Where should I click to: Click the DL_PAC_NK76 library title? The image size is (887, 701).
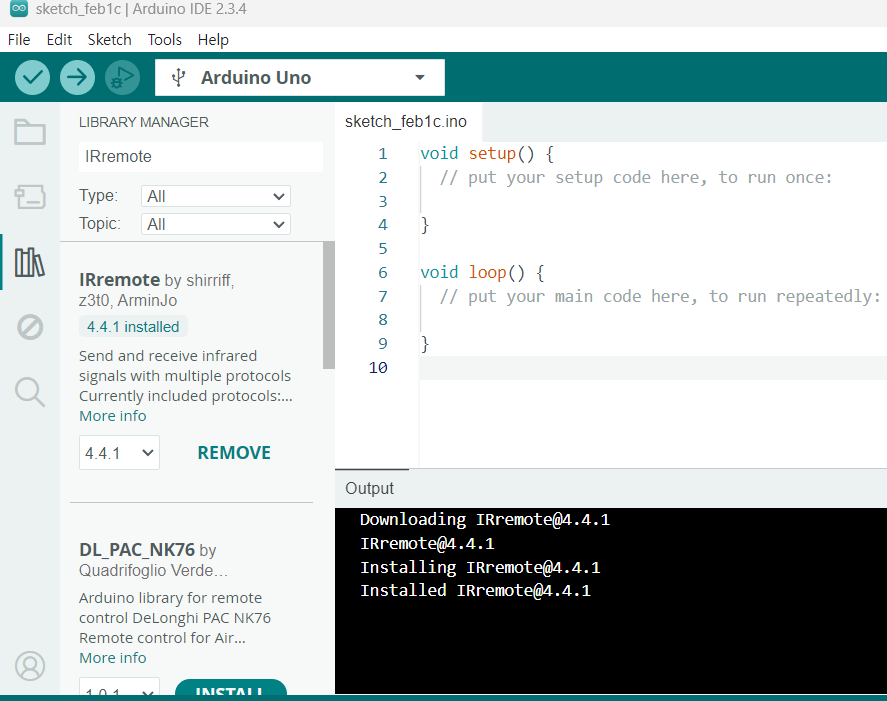tap(137, 549)
